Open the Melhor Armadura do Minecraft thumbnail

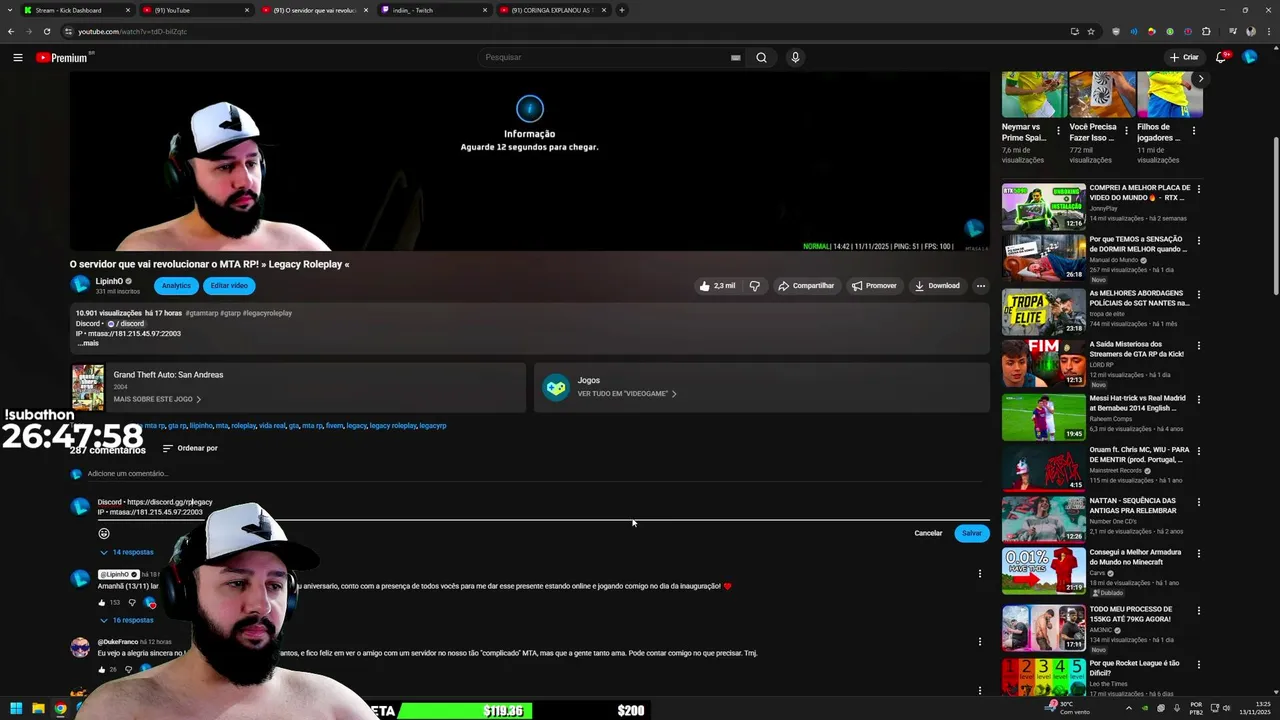pos(1043,571)
